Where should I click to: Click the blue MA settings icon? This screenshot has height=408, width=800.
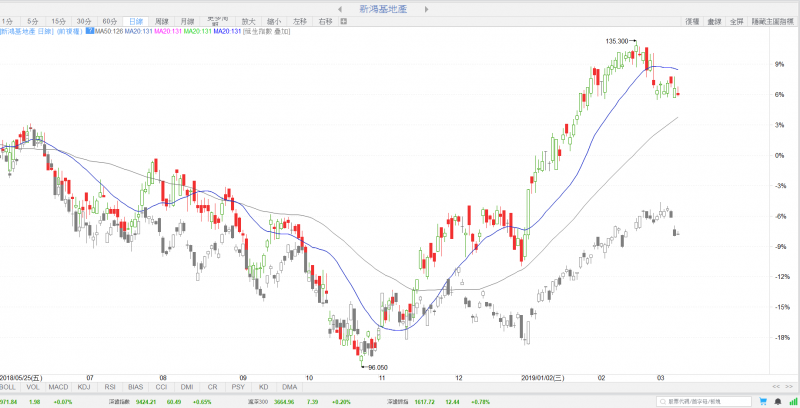(90, 32)
